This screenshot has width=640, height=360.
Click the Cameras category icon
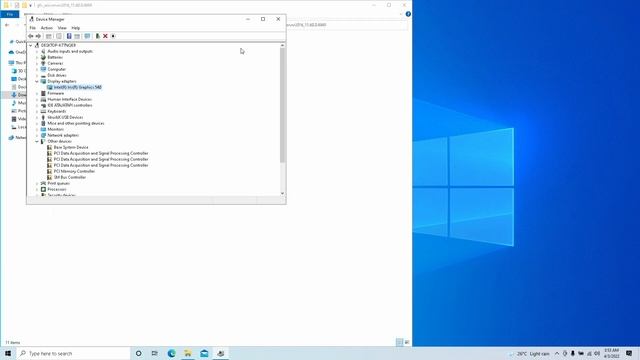pos(43,63)
